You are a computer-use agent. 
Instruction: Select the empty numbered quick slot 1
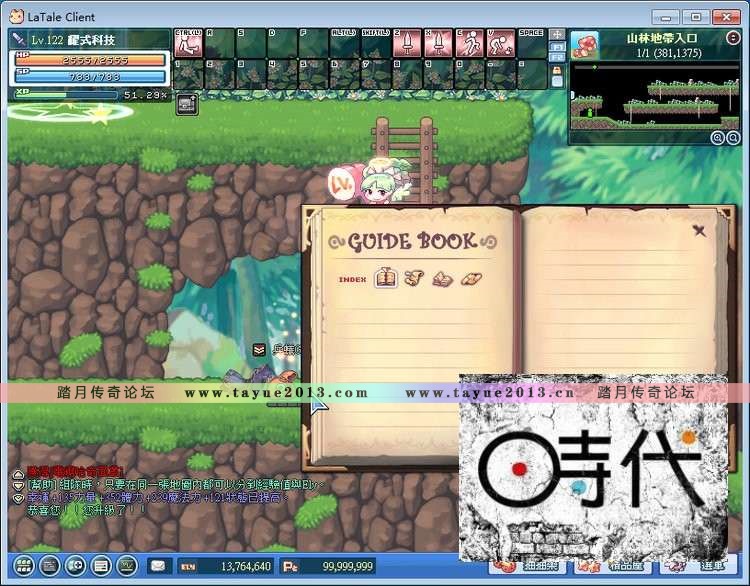pyautogui.click(x=188, y=74)
